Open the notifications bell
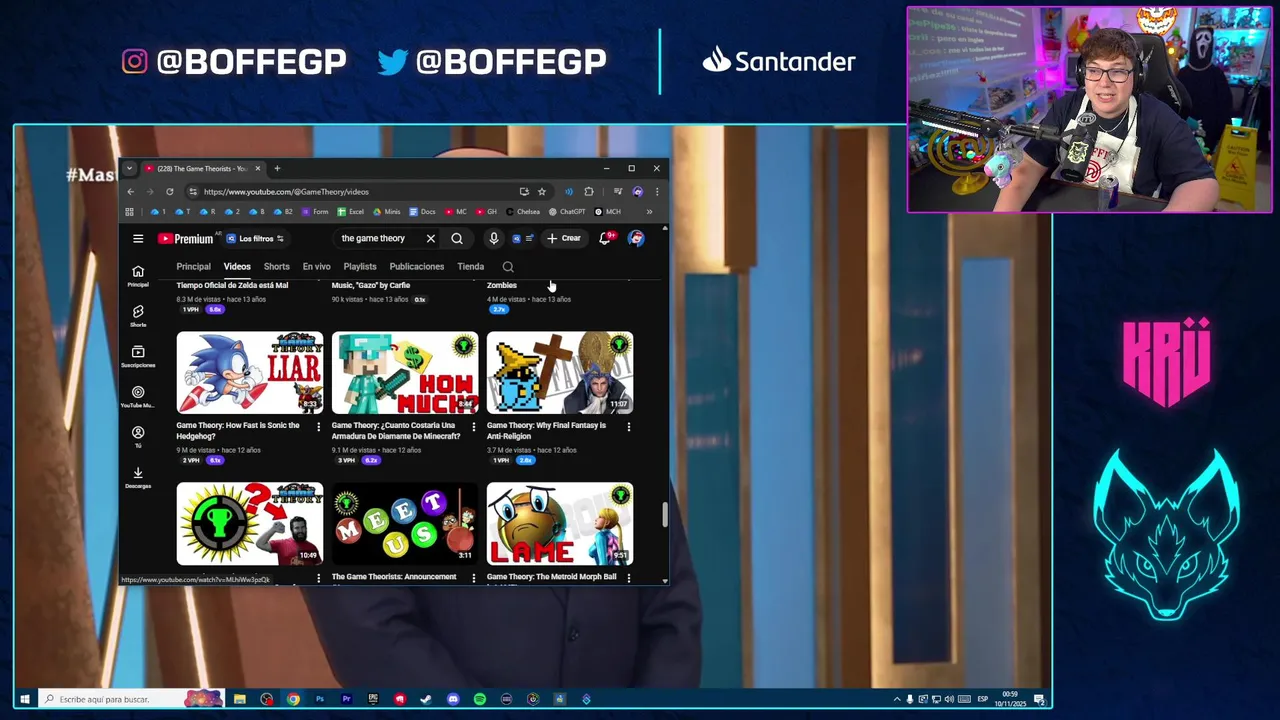 (x=605, y=239)
